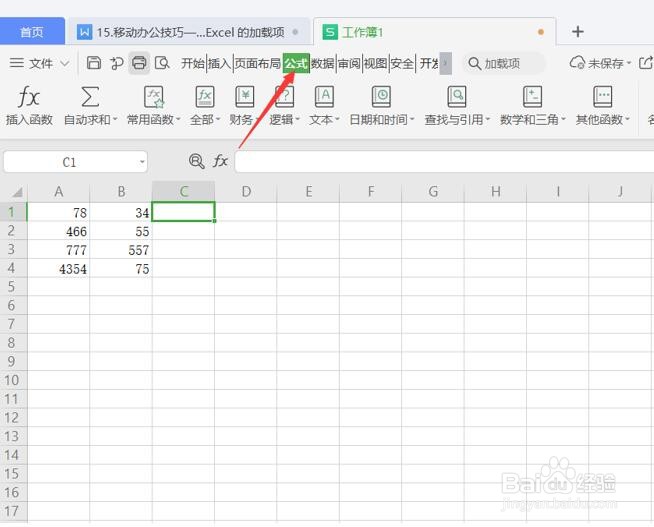Screen dimensions: 654x527
Task: Open the 财务 financial functions icon
Action: 245,97
